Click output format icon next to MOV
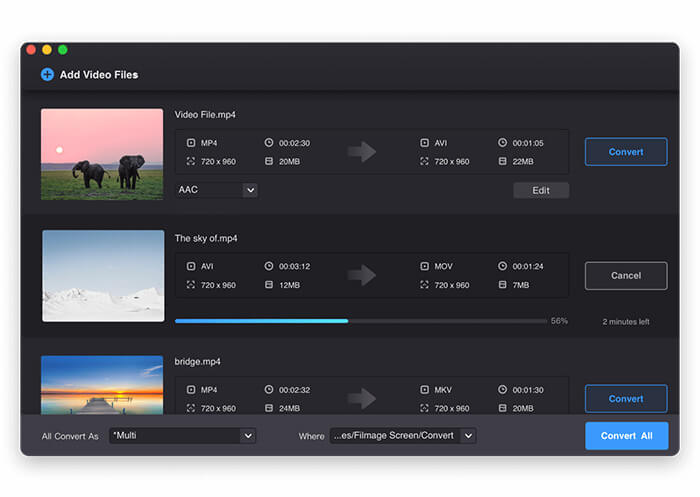The height and width of the screenshot is (497, 700). [425, 267]
